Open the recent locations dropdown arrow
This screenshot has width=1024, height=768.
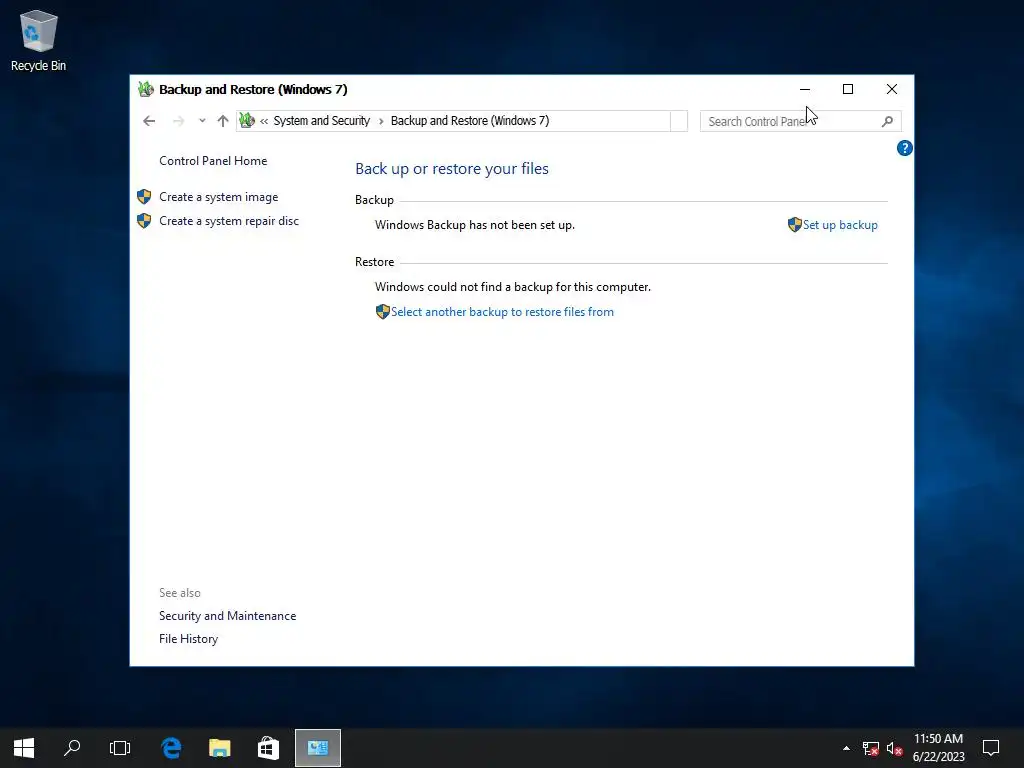pos(202,121)
